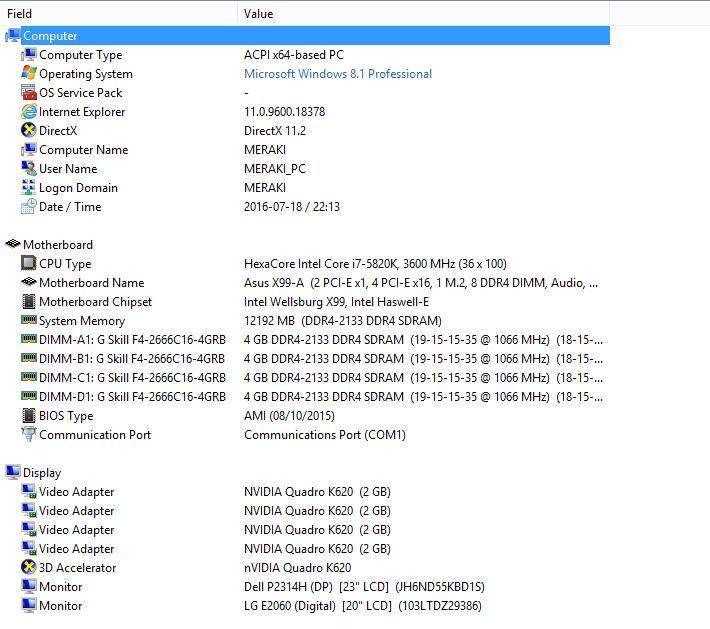Open the Microsoft Windows 8.1 Professional link
The height and width of the screenshot is (629, 710).
pyautogui.click(x=338, y=74)
